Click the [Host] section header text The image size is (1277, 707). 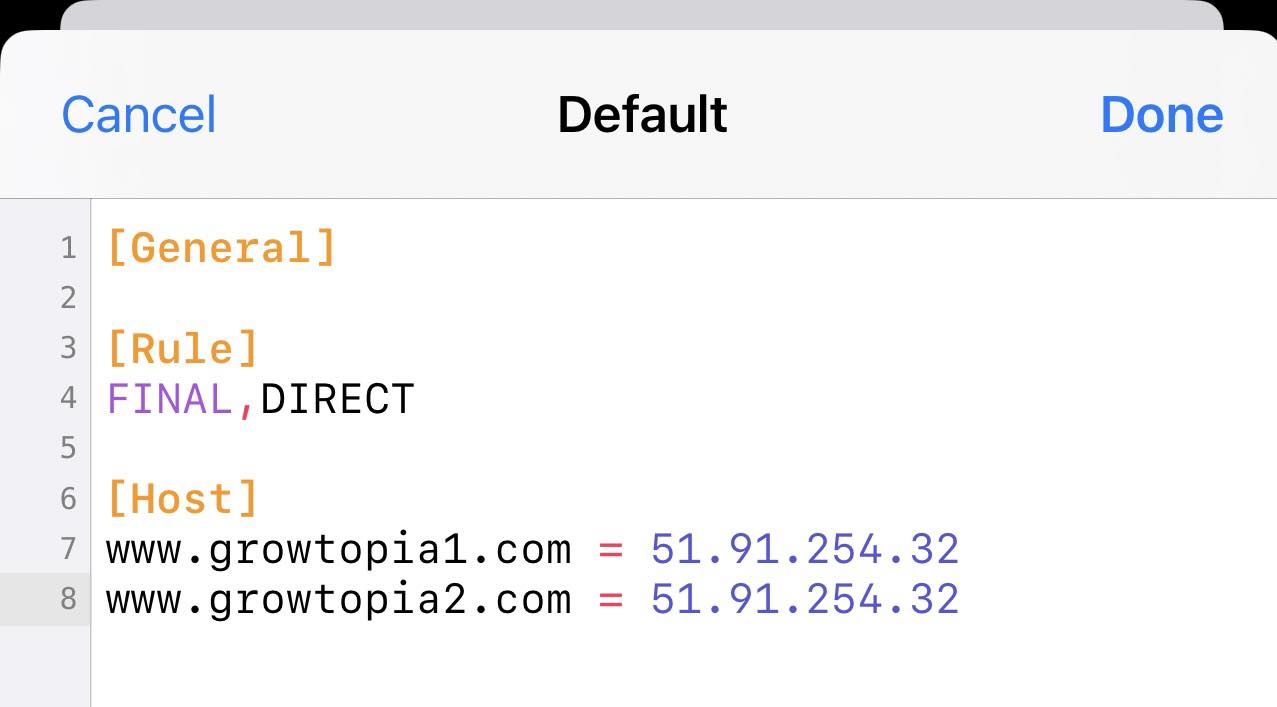pyautogui.click(x=183, y=499)
